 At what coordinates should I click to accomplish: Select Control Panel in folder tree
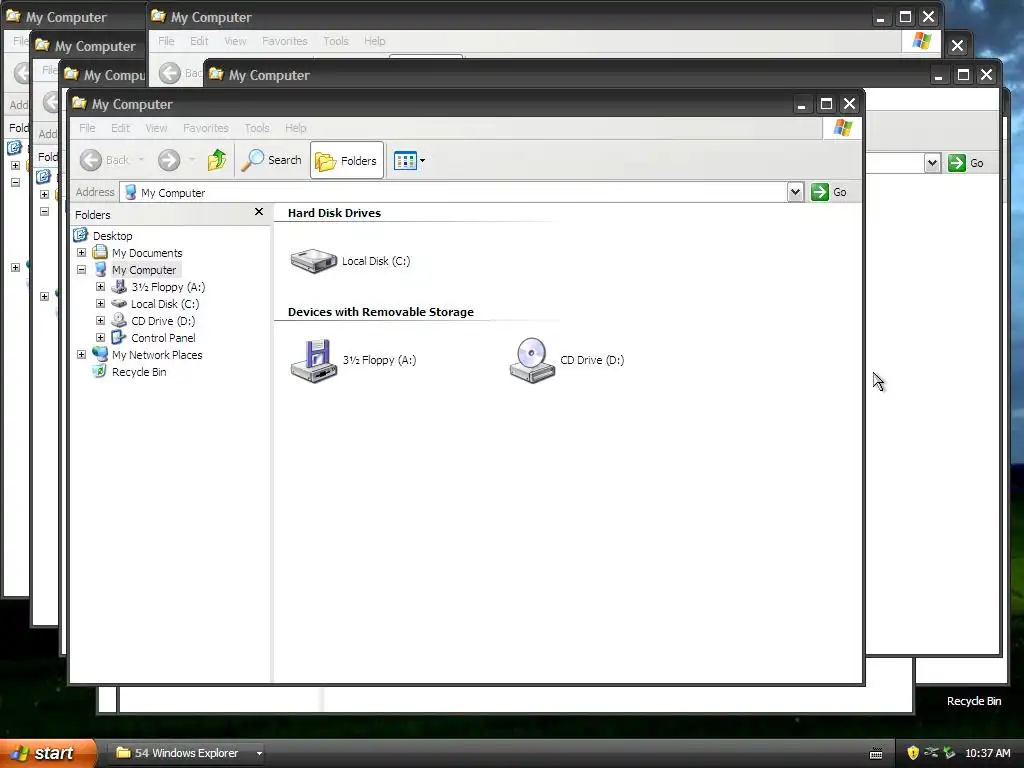[163, 338]
